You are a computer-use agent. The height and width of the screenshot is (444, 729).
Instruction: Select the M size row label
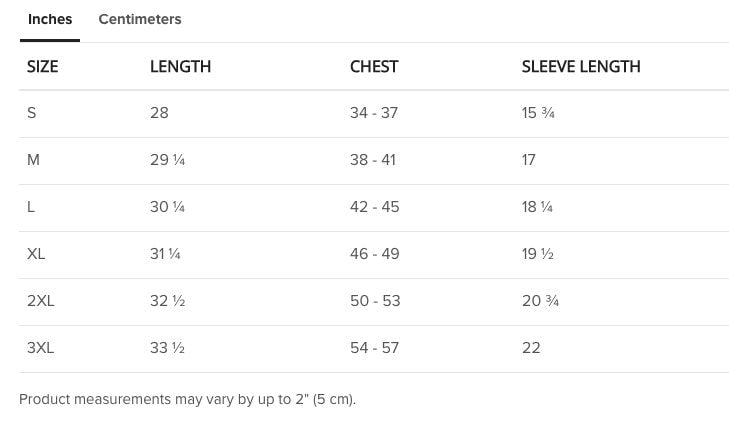(33, 160)
